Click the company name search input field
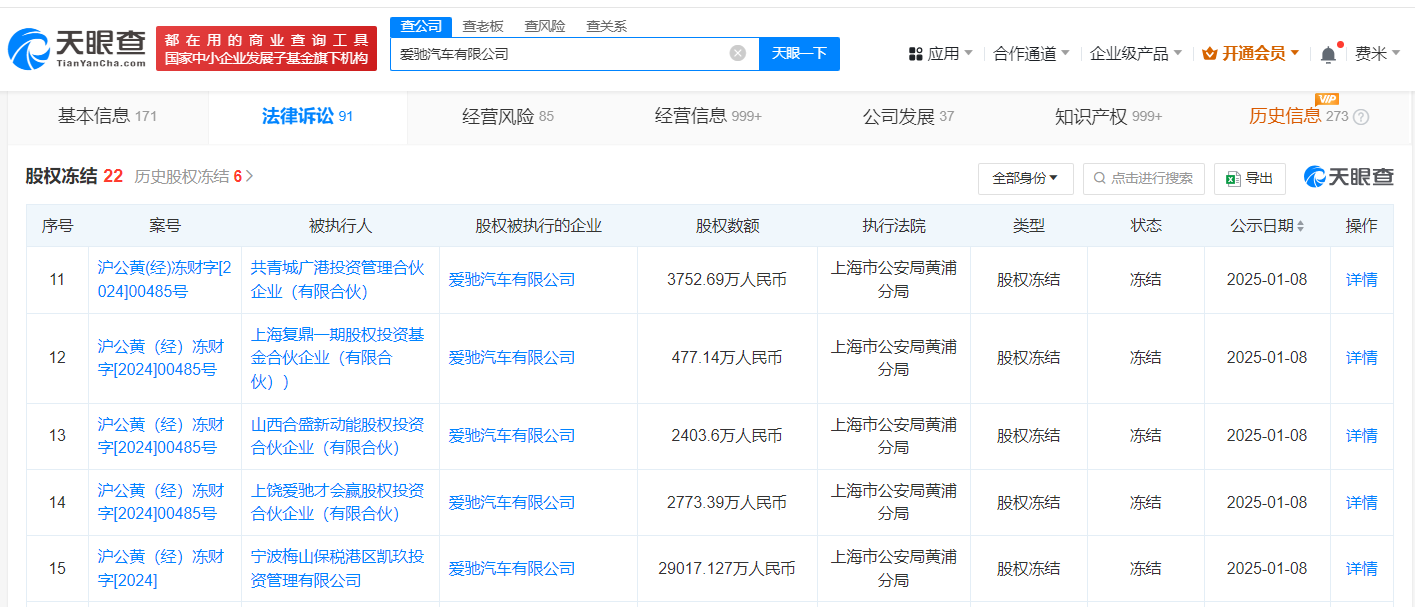 (560, 54)
